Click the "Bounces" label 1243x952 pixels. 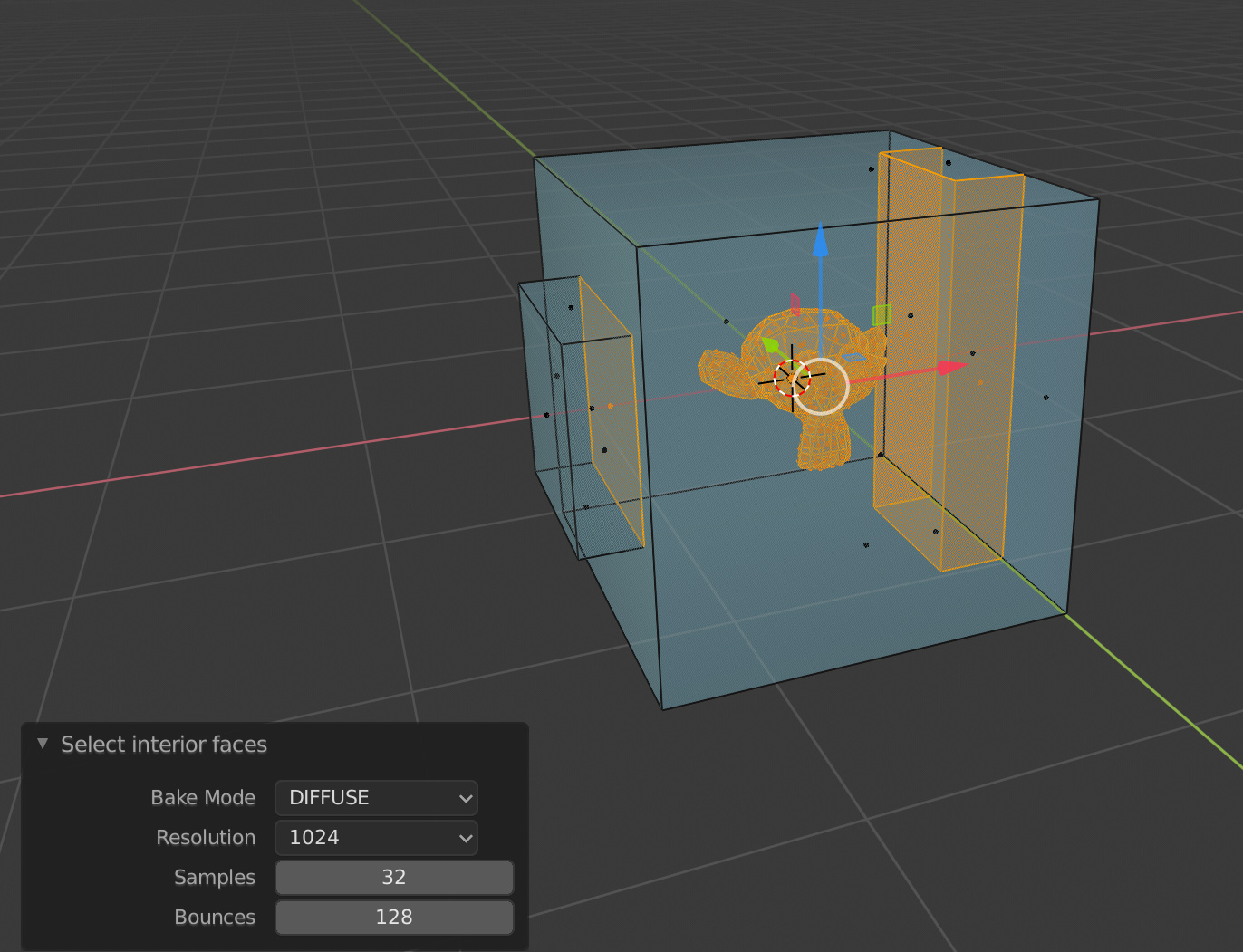click(x=215, y=918)
